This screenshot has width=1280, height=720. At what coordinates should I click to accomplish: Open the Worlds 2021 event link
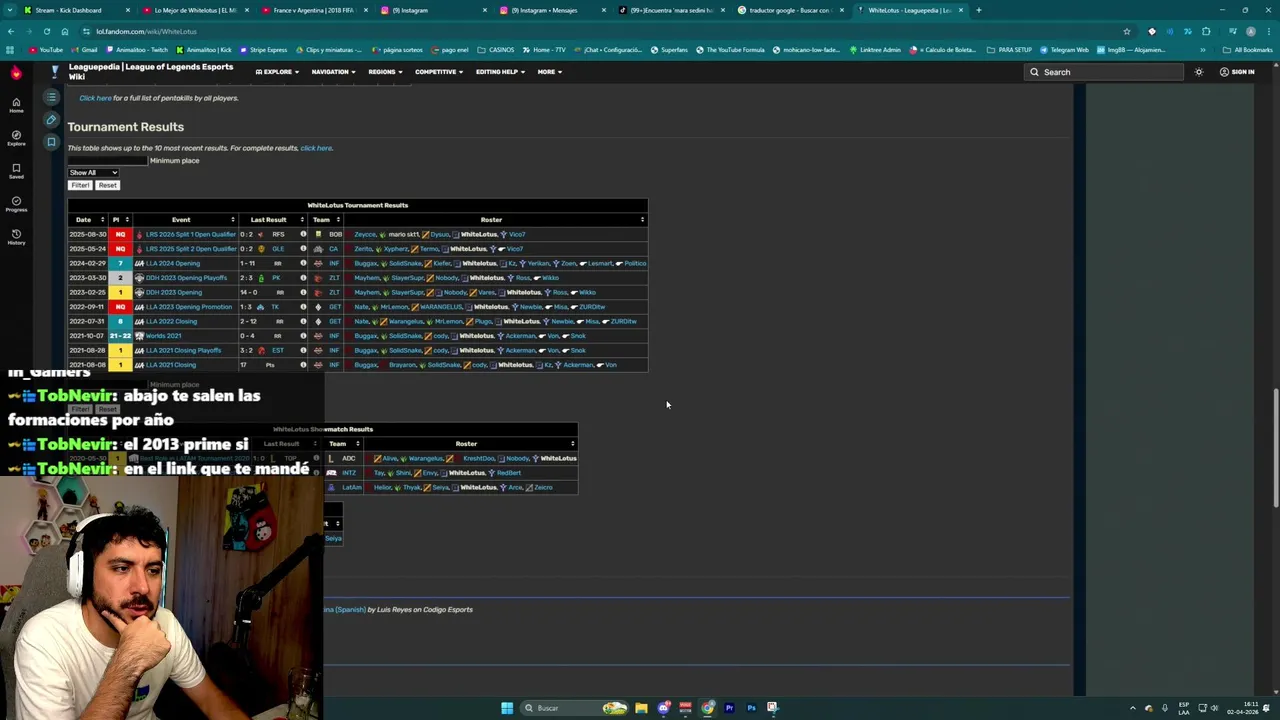coord(163,336)
